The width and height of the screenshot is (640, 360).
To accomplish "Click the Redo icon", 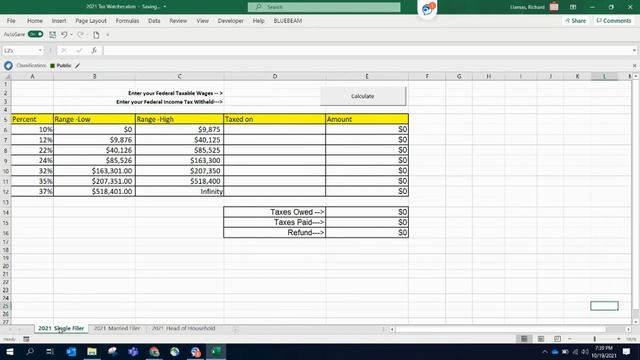I will click(x=80, y=35).
